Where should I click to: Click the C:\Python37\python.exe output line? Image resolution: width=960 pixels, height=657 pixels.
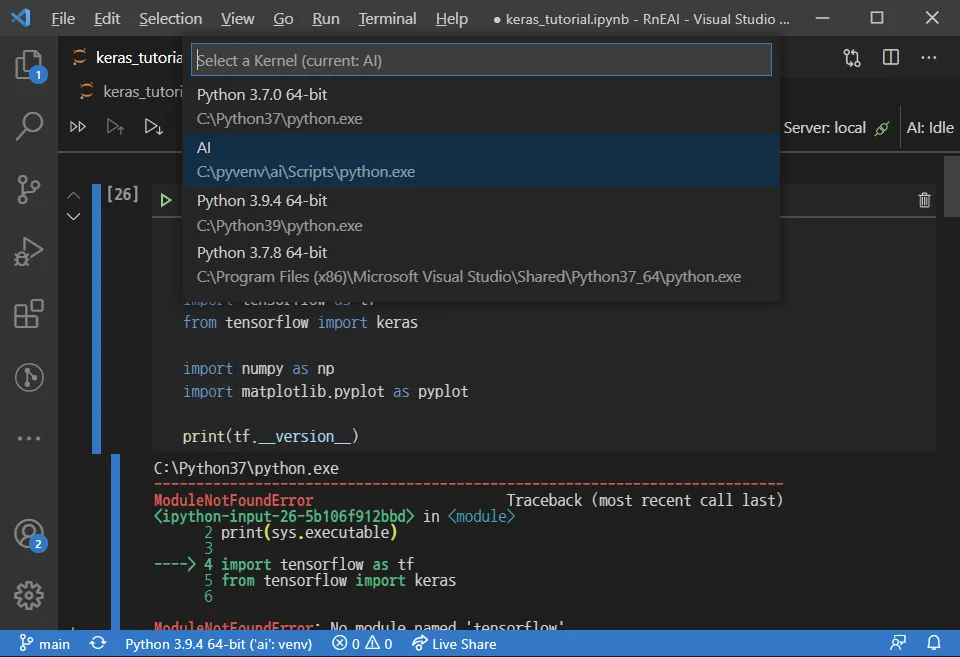click(246, 468)
